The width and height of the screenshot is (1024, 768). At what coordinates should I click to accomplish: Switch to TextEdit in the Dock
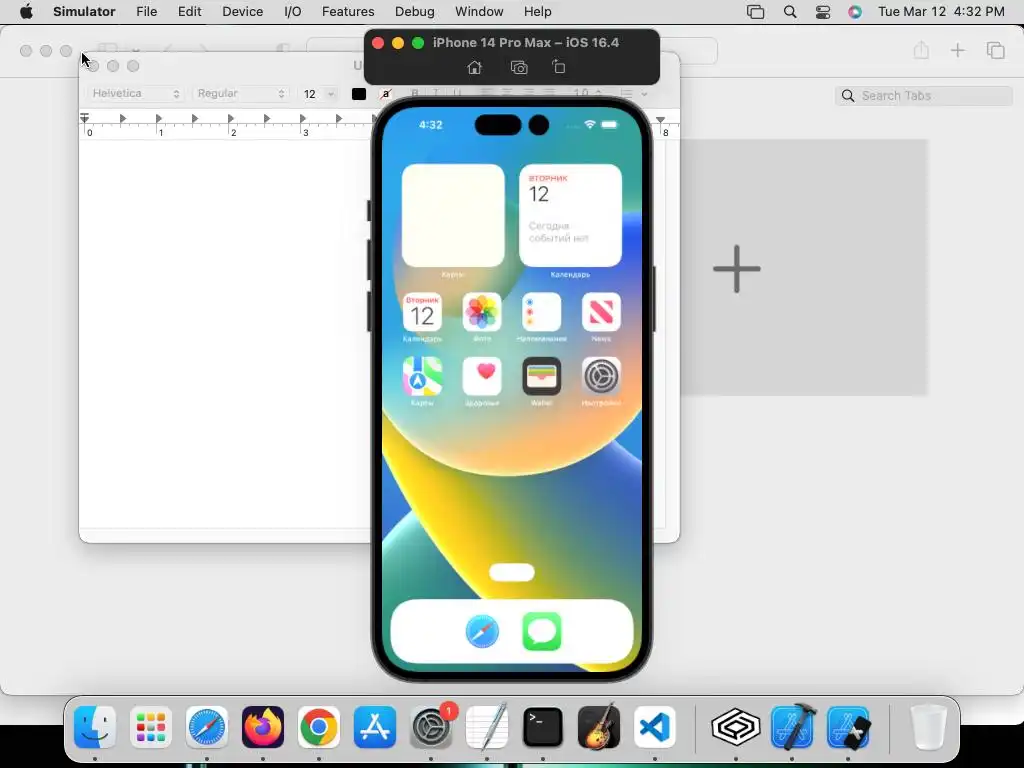(x=487, y=727)
